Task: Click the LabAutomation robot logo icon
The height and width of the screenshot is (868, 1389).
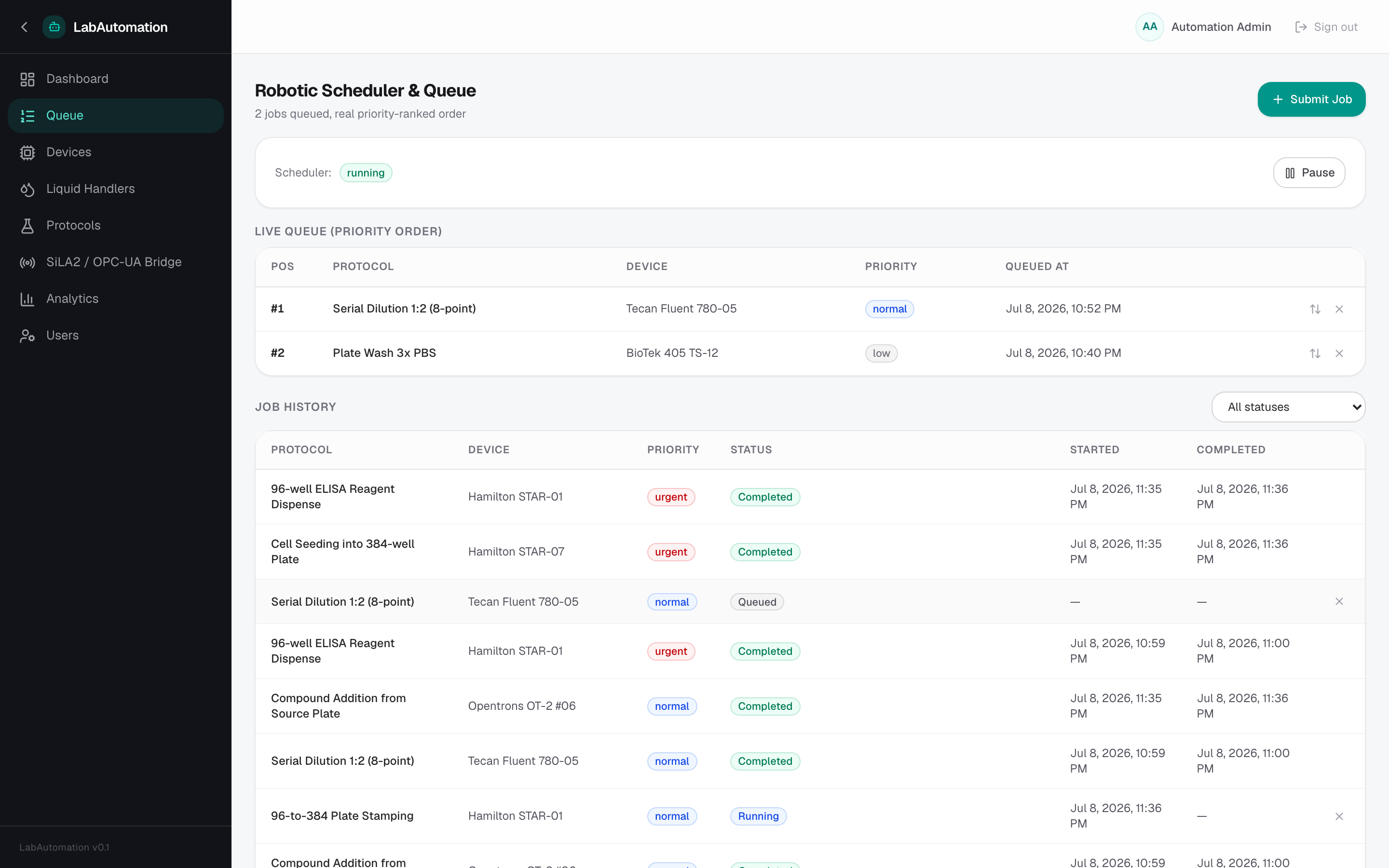Action: coord(54,27)
